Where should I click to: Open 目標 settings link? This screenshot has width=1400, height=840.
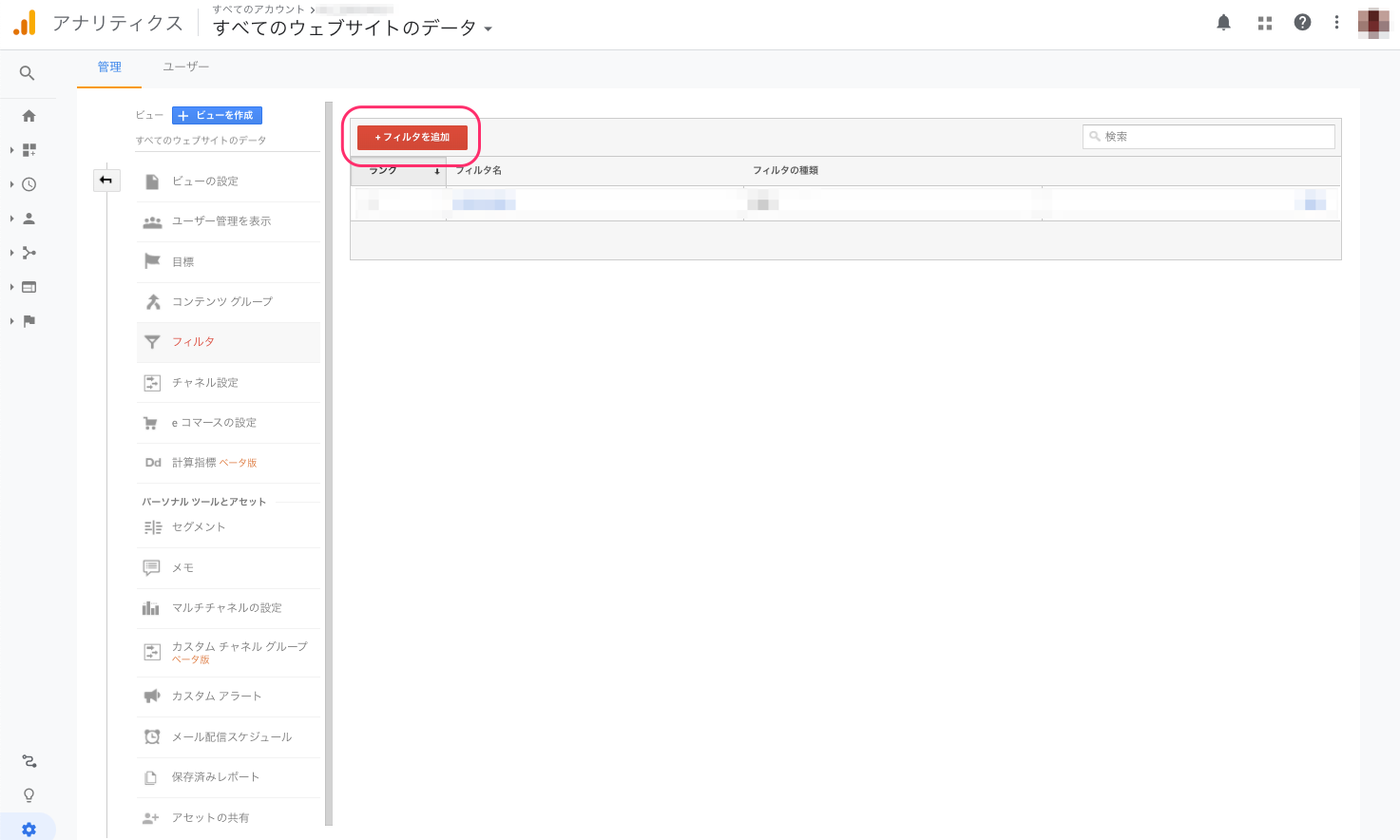click(228, 262)
